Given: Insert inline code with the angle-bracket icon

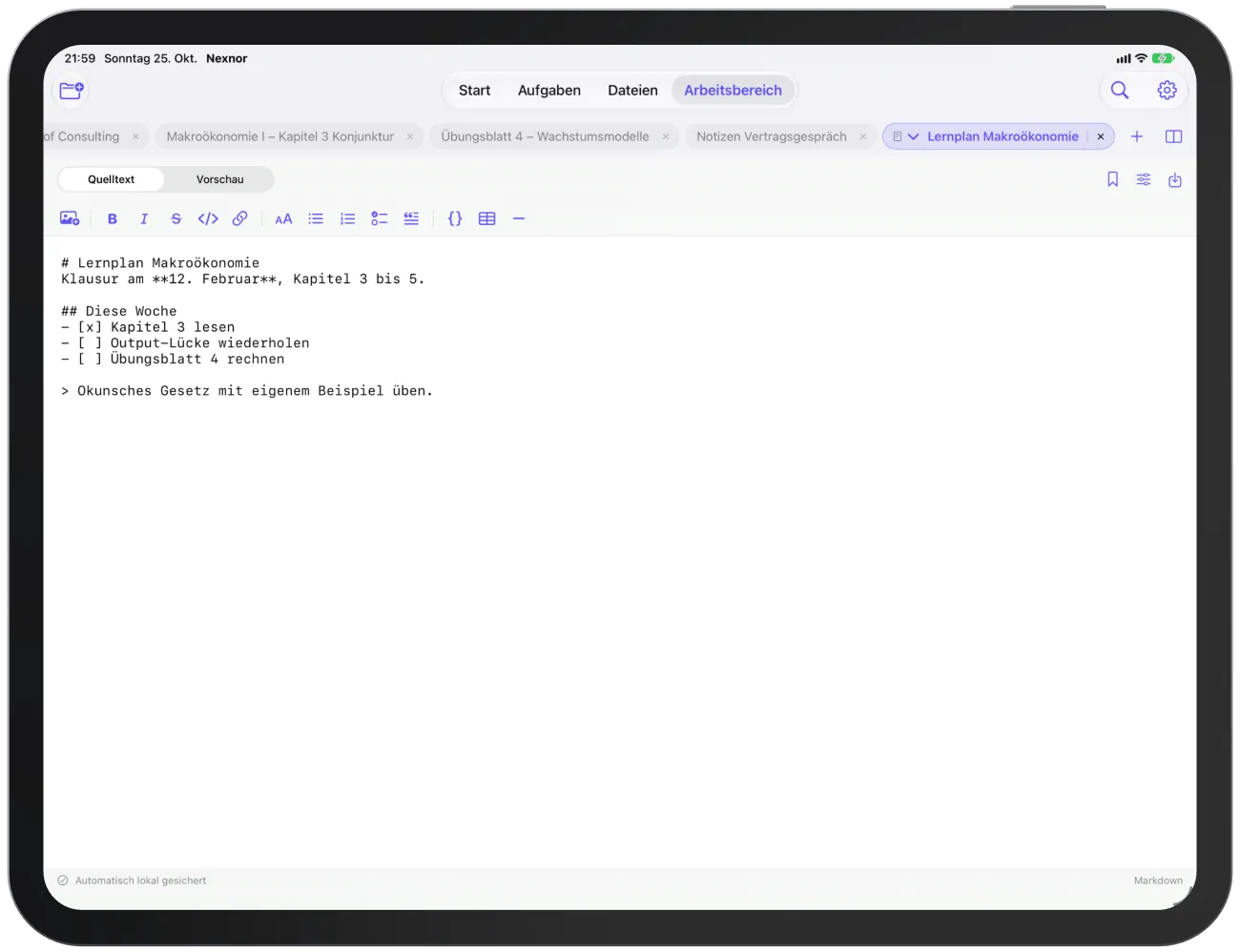Looking at the screenshot, I should [208, 218].
